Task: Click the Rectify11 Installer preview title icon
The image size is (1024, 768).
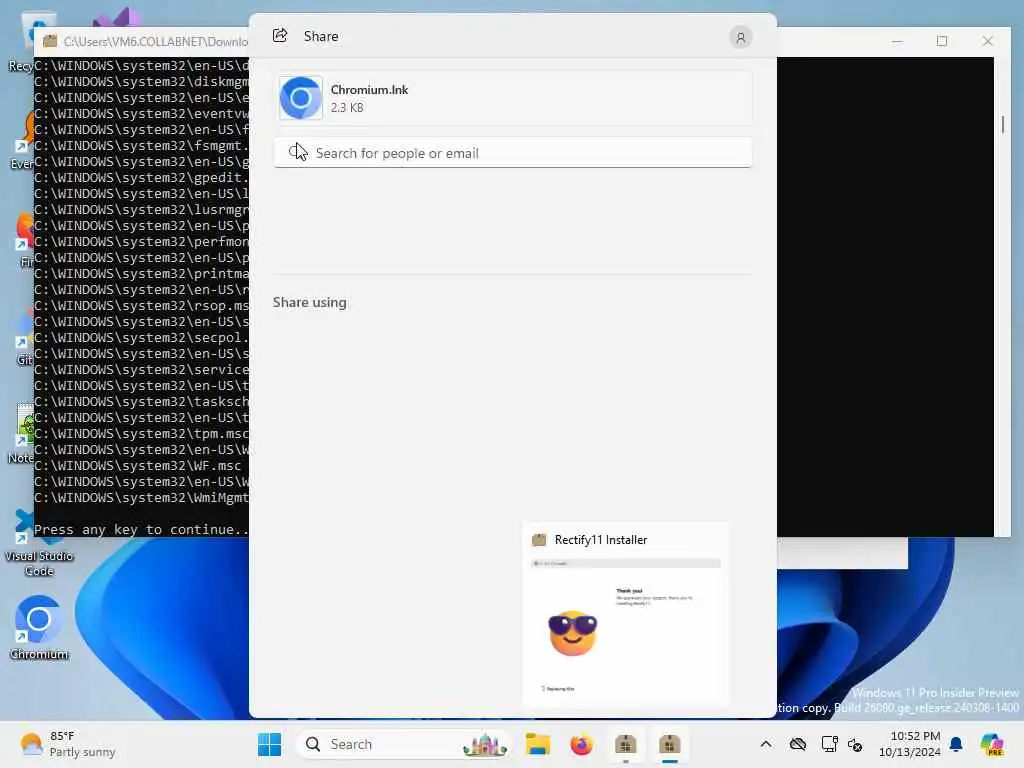Action: pyautogui.click(x=539, y=540)
